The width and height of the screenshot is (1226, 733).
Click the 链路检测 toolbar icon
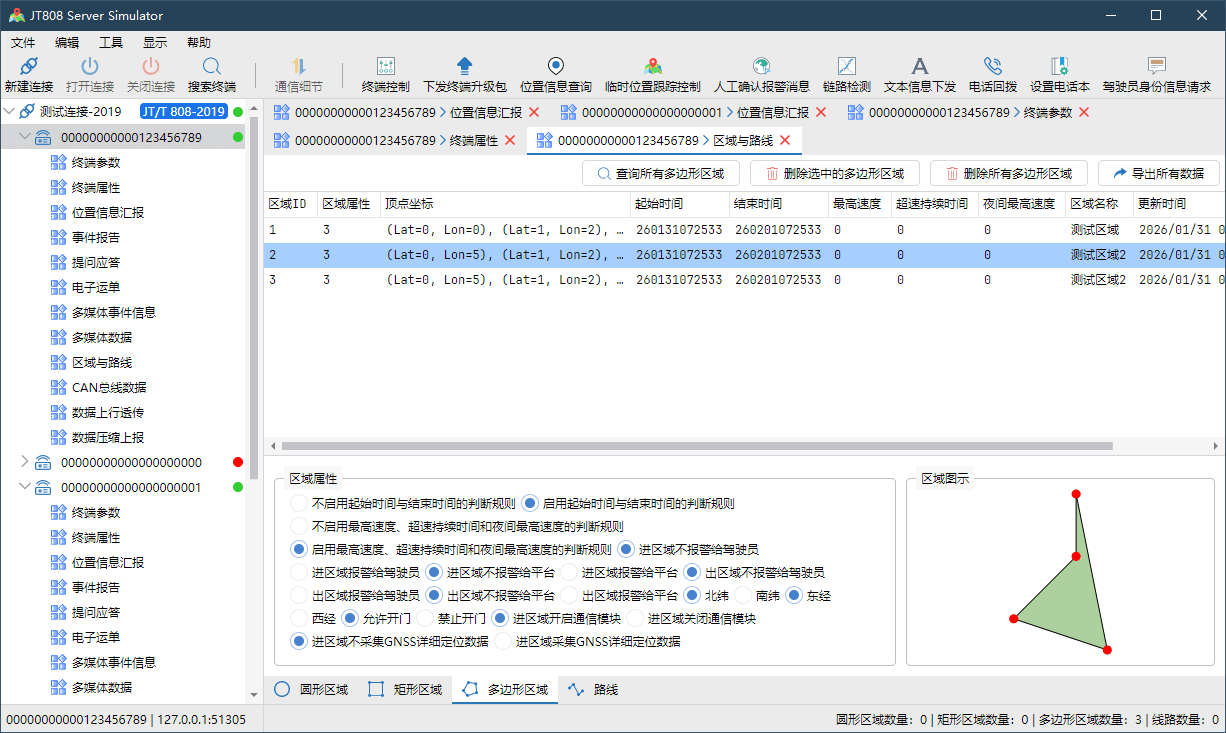(x=846, y=67)
